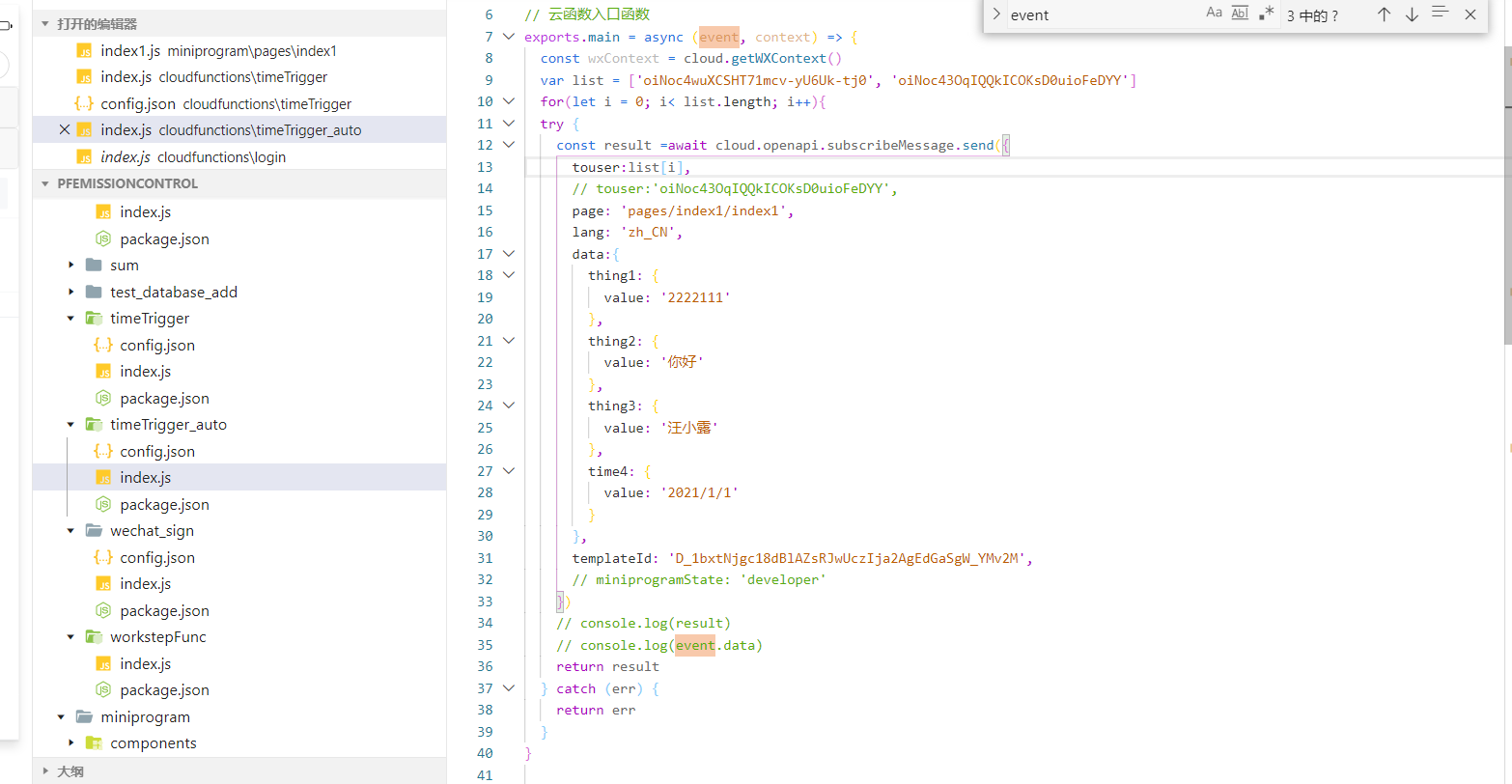Click package.json icon under workstepFunc folder
The image size is (1512, 784).
pos(103,689)
